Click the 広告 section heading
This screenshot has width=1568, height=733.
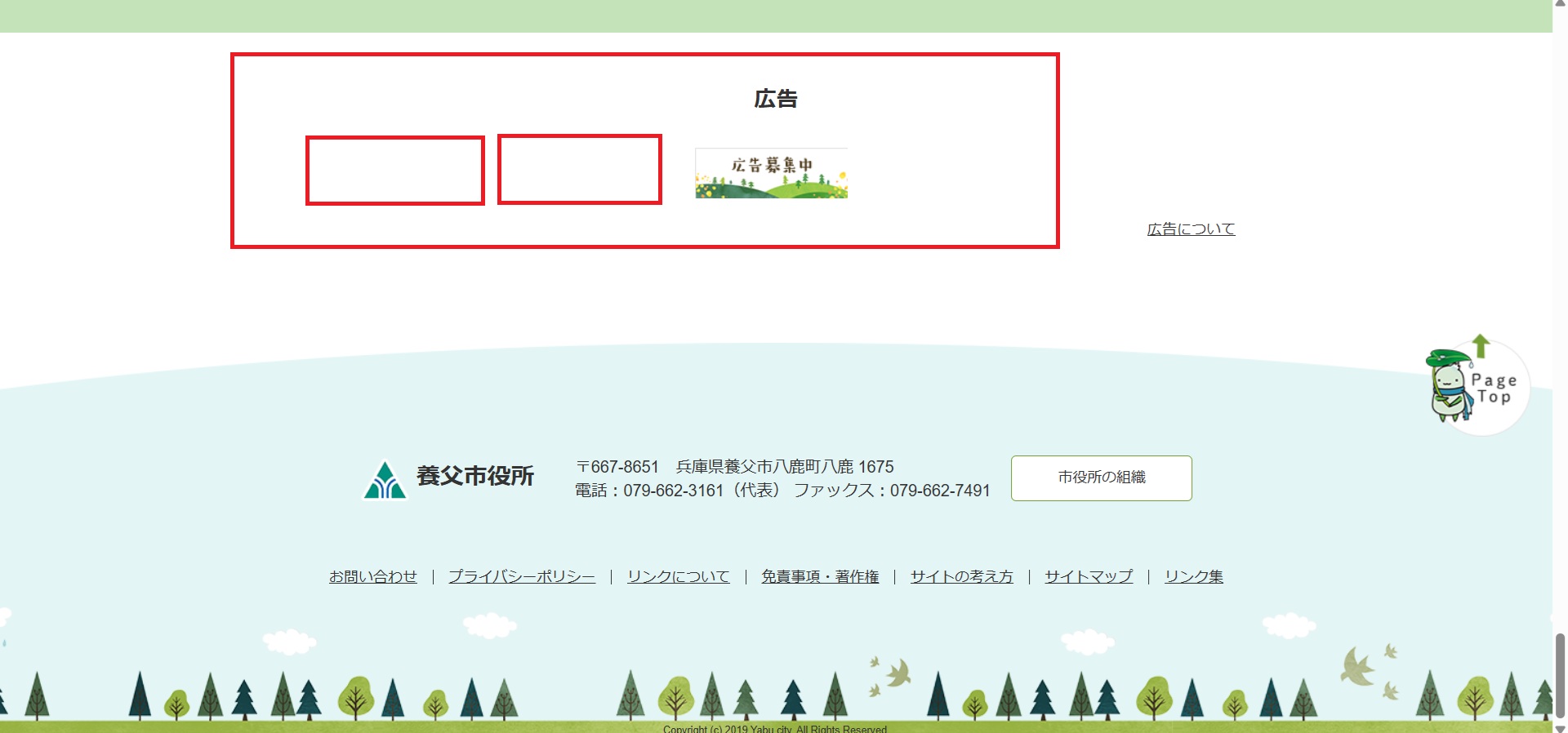pyautogui.click(x=775, y=99)
